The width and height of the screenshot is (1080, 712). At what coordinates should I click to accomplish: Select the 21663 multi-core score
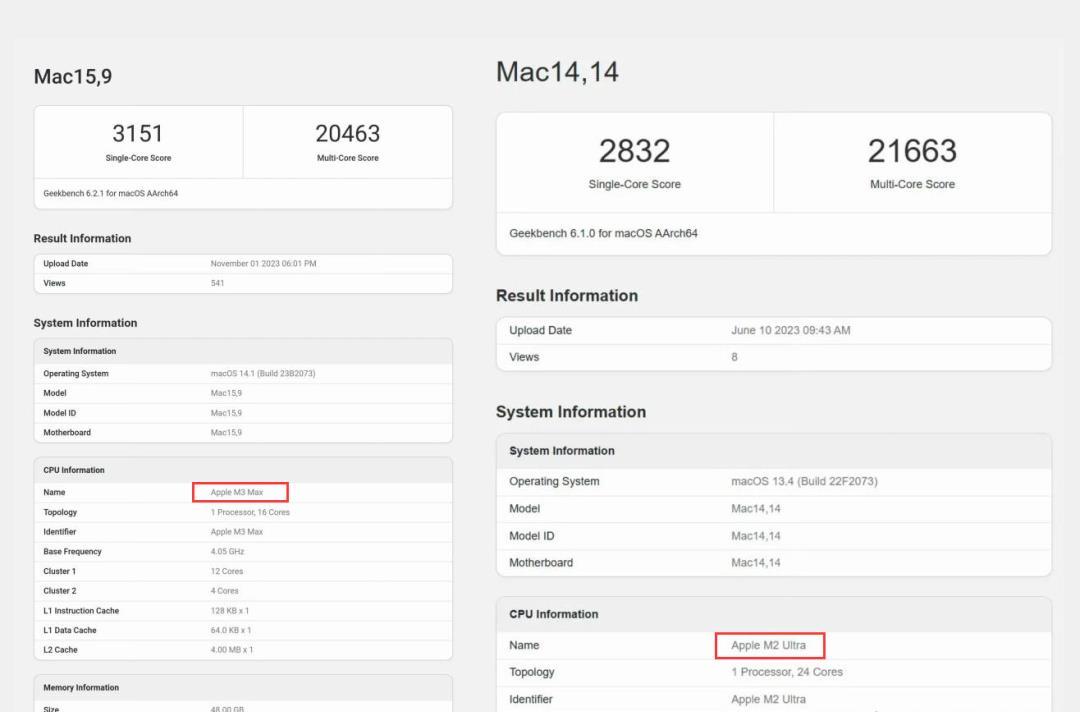click(x=912, y=151)
